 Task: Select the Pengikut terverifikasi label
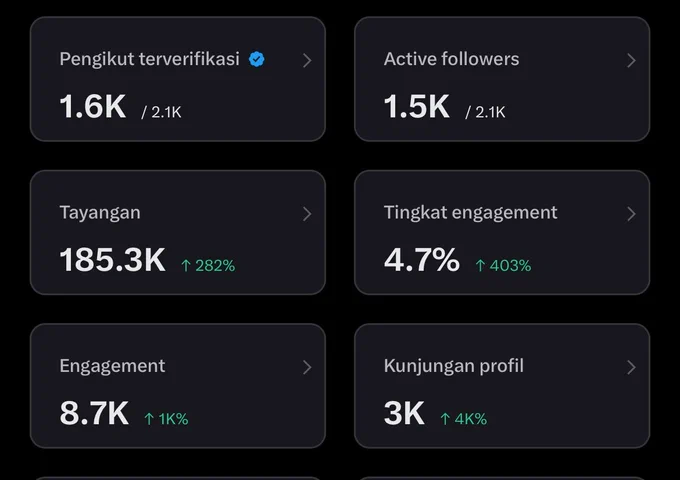coord(149,59)
